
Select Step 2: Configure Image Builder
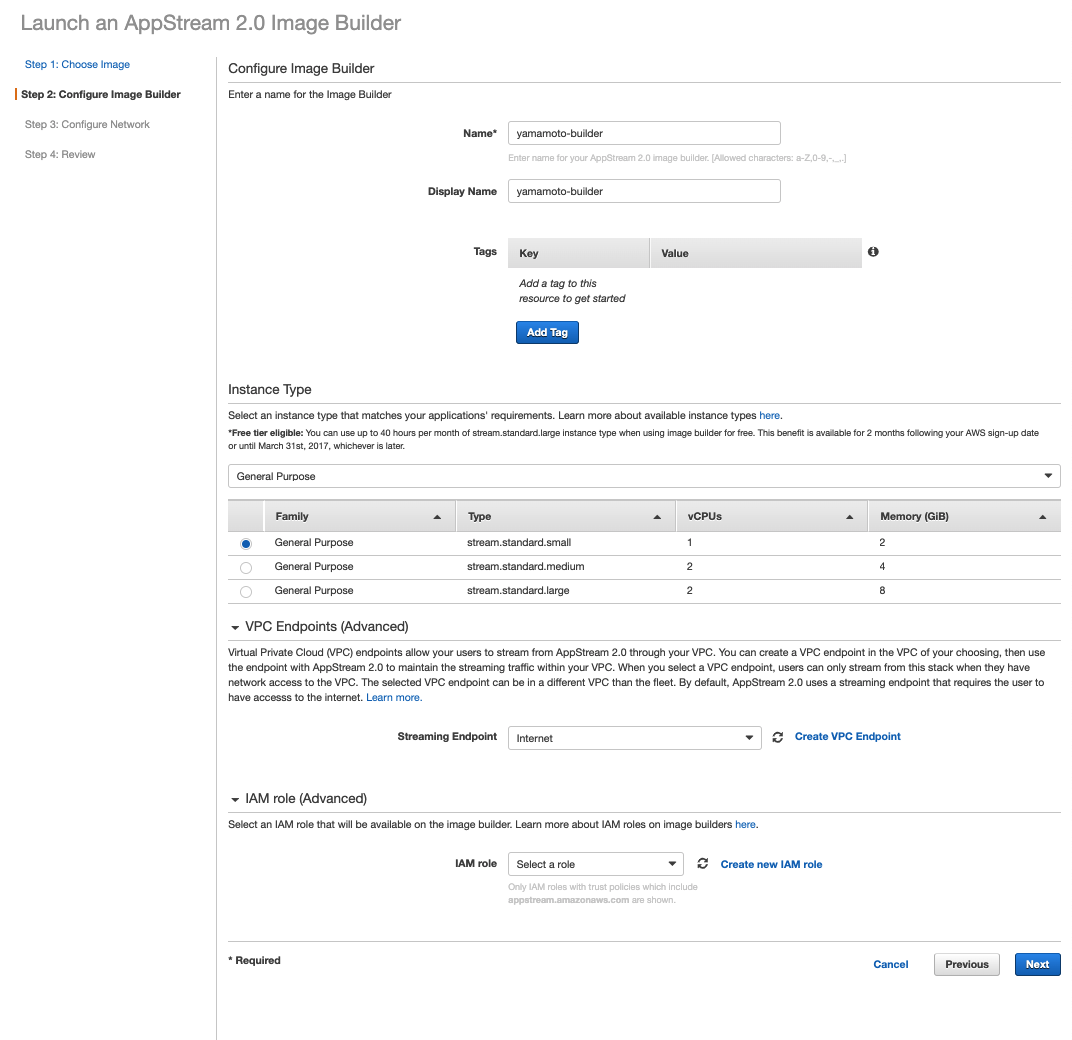(100, 94)
